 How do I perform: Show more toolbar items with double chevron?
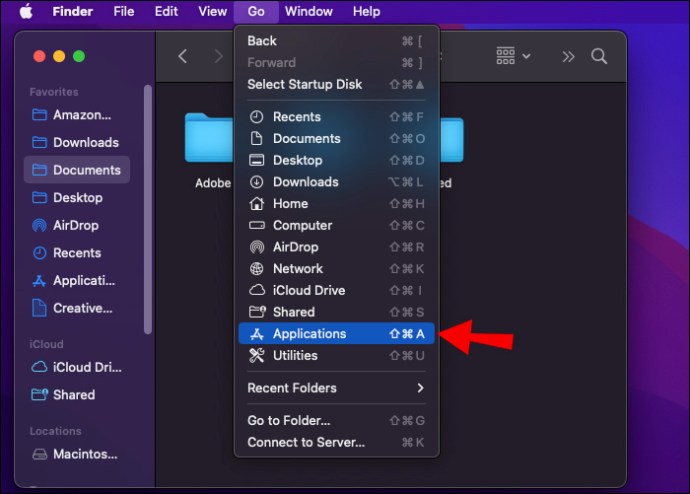point(568,57)
